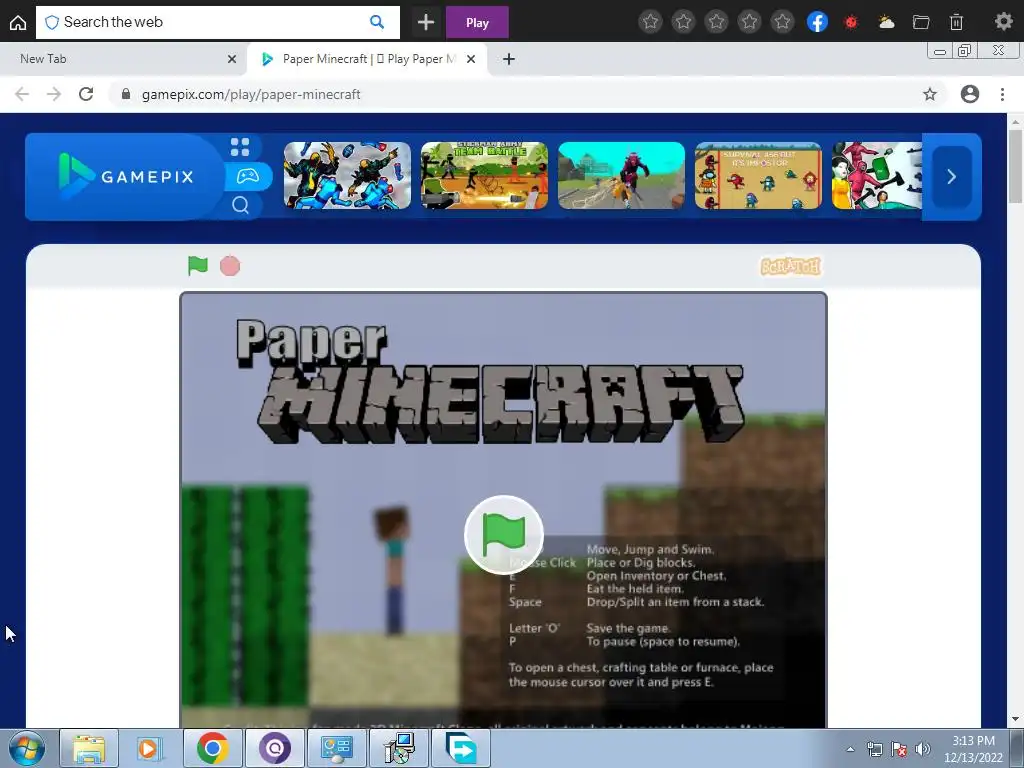This screenshot has width=1024, height=768.
Task: Show hidden tray icons arrow
Action: click(x=850, y=749)
